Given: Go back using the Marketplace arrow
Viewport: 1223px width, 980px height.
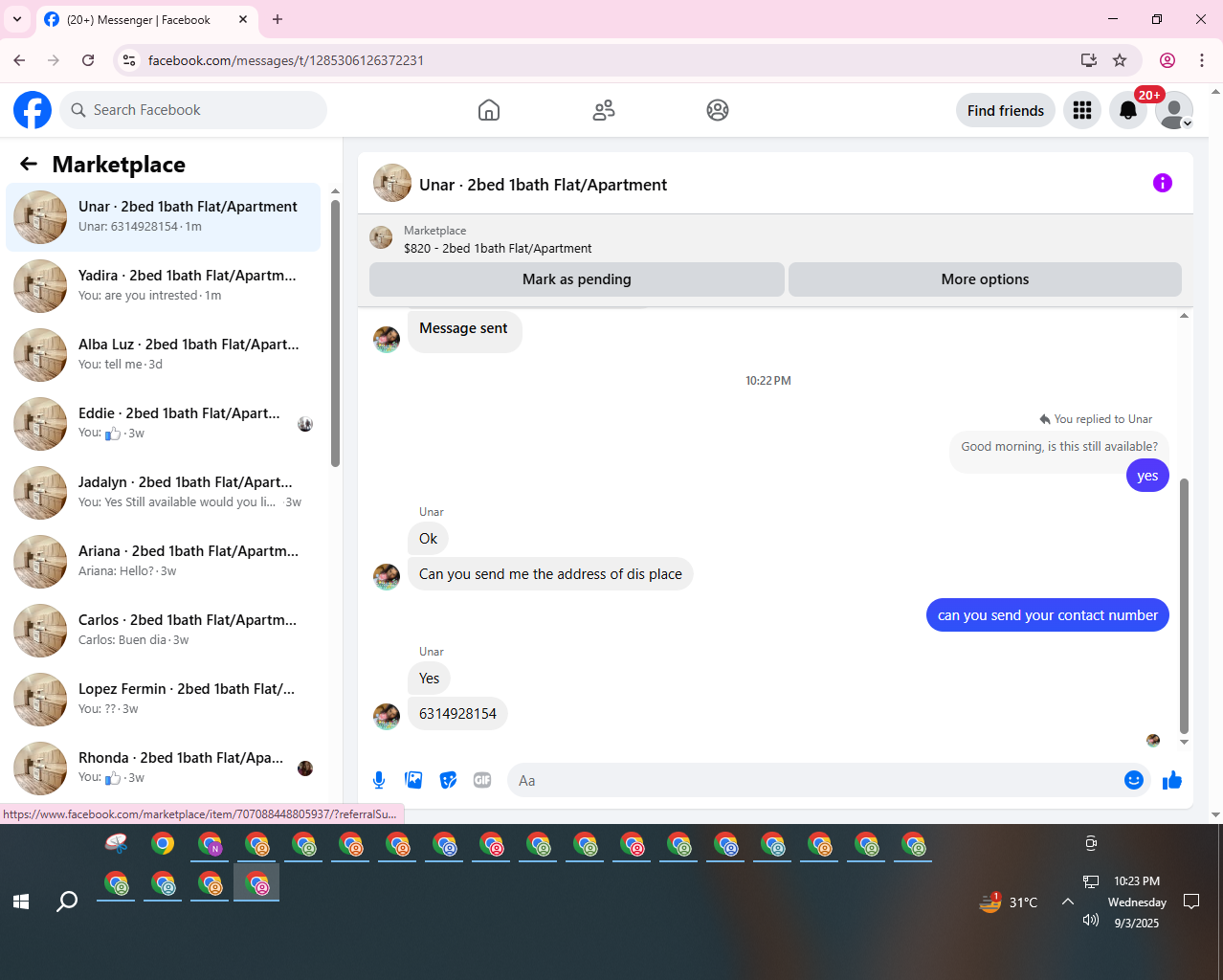Looking at the screenshot, I should tap(29, 164).
